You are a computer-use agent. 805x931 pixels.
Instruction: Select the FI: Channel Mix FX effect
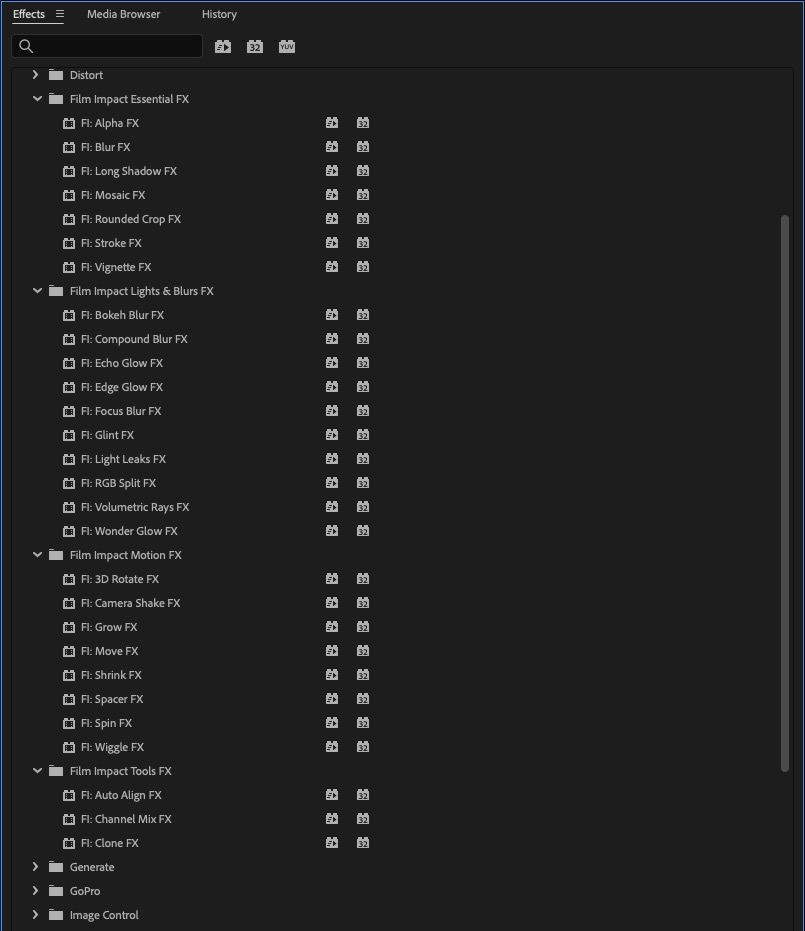[x=126, y=819]
